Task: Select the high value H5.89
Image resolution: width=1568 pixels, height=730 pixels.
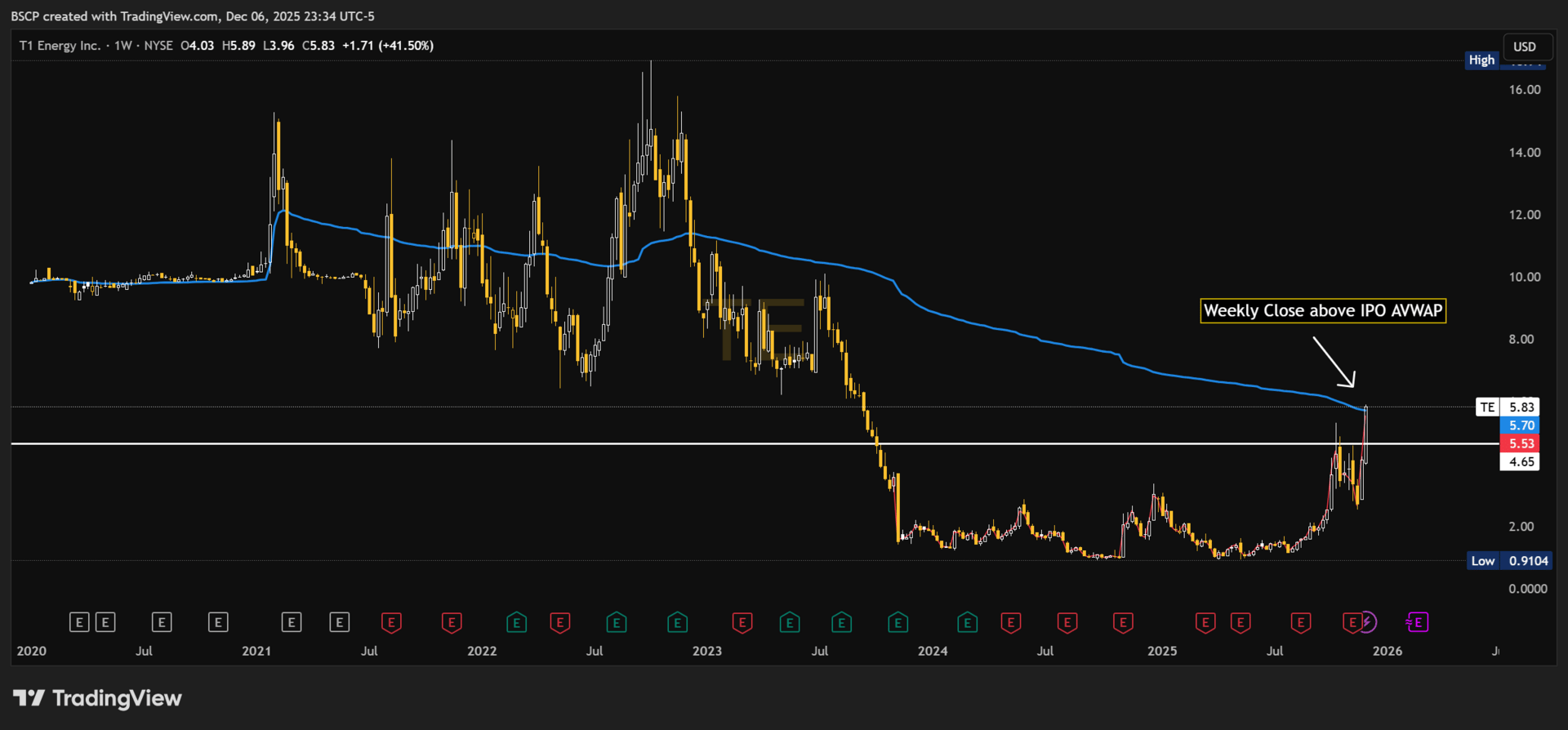Action: point(238,46)
